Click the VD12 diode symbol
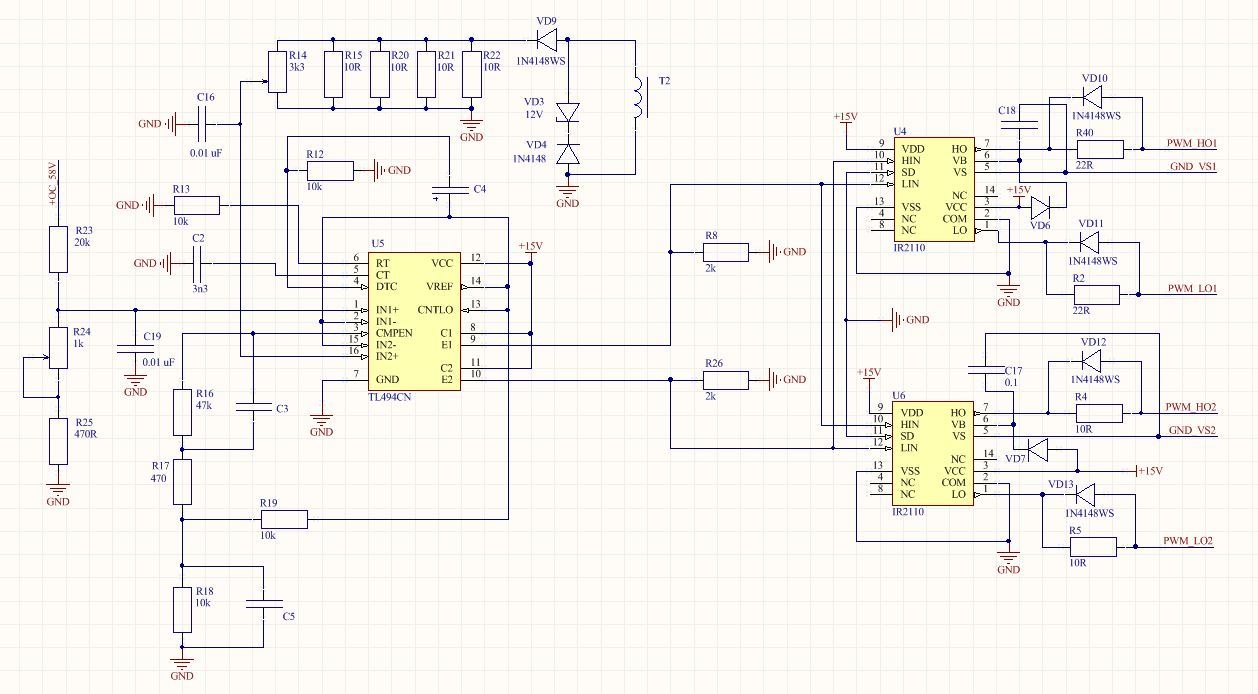The height and width of the screenshot is (694, 1258). click(x=1090, y=361)
